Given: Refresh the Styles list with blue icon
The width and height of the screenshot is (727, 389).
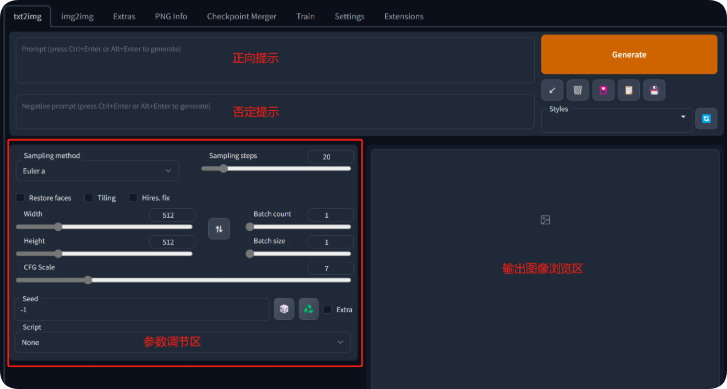Looking at the screenshot, I should coord(706,119).
